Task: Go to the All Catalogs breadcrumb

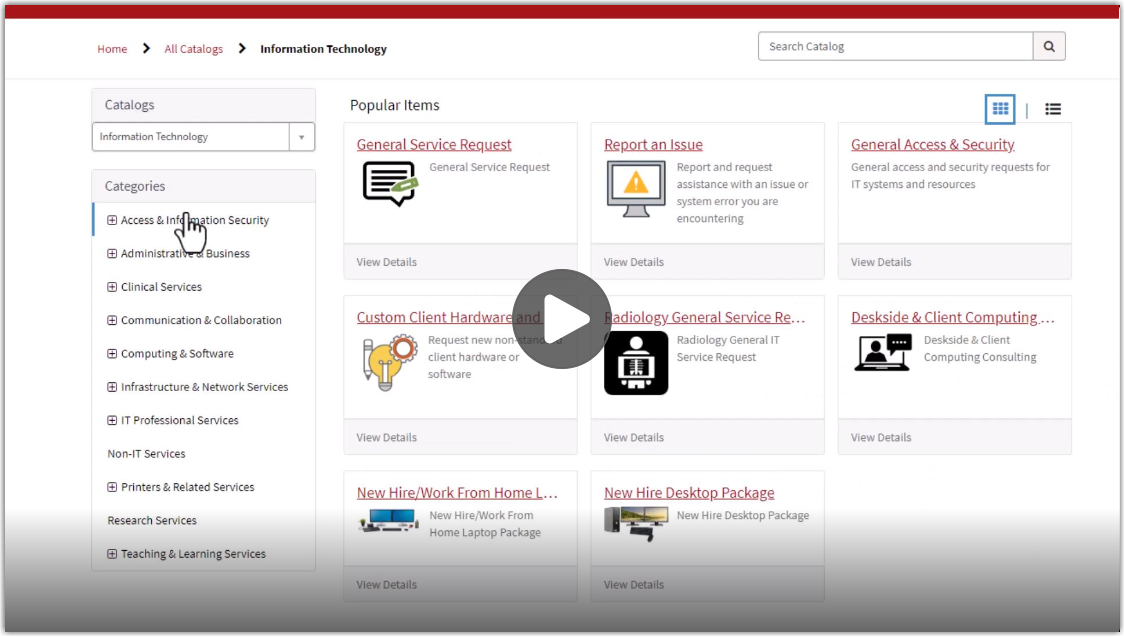Action: [x=193, y=48]
